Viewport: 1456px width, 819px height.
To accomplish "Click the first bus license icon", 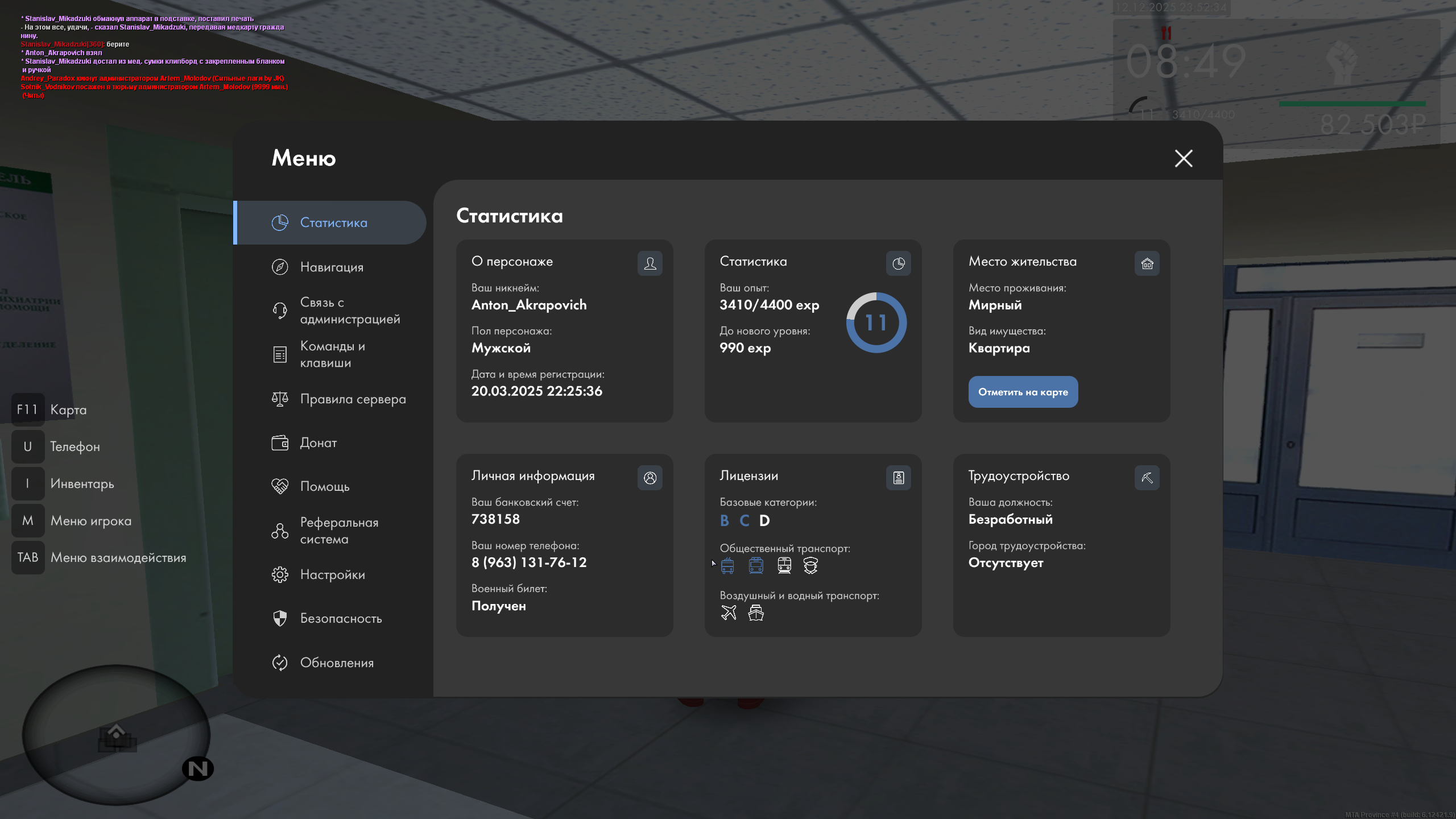I will pos(727,565).
